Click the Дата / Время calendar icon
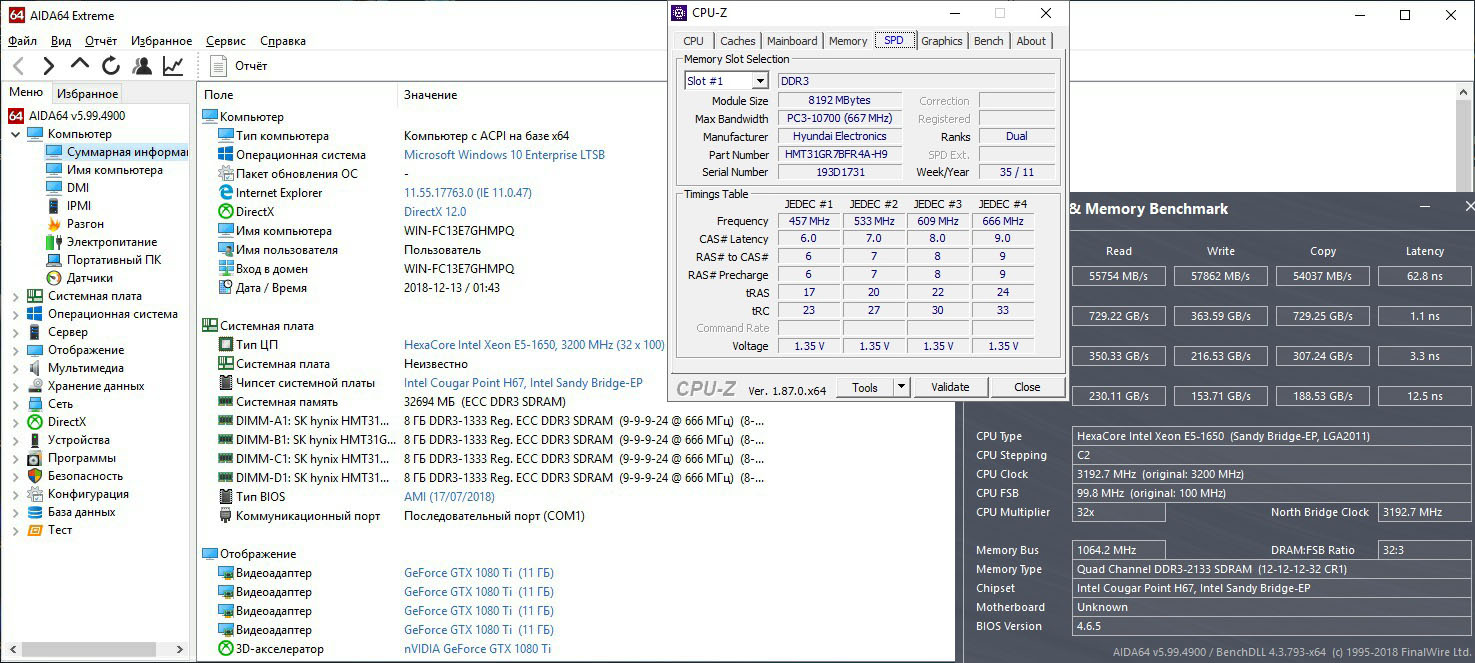 click(x=226, y=288)
